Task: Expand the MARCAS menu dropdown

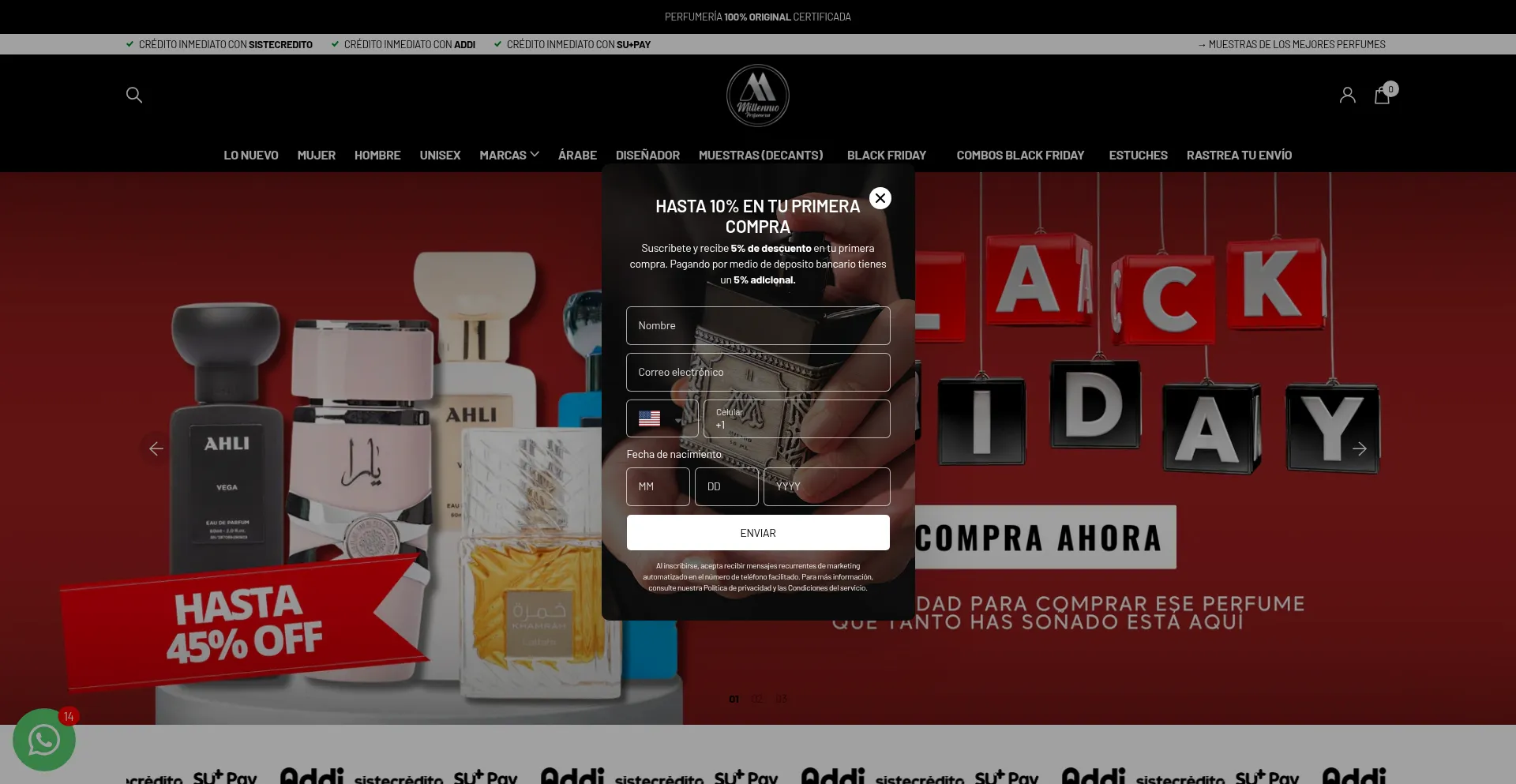Action: tap(508, 156)
